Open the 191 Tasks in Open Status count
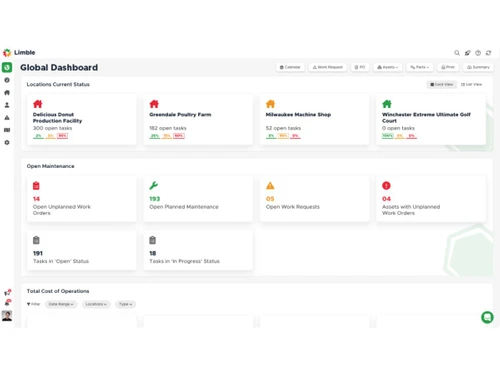 coord(38,253)
